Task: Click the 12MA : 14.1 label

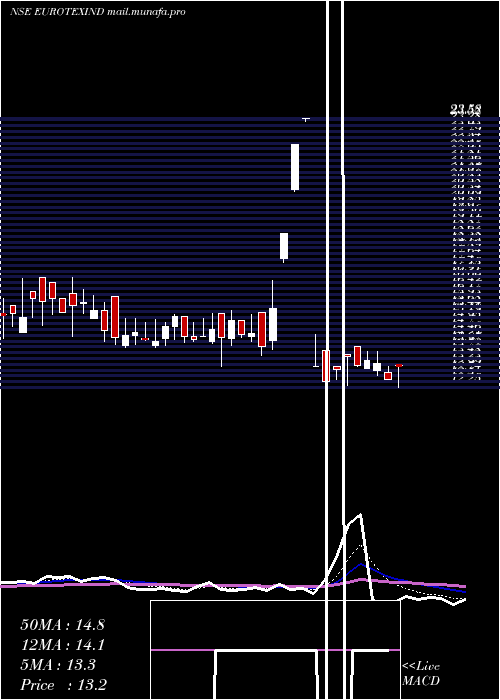Action: (62, 645)
